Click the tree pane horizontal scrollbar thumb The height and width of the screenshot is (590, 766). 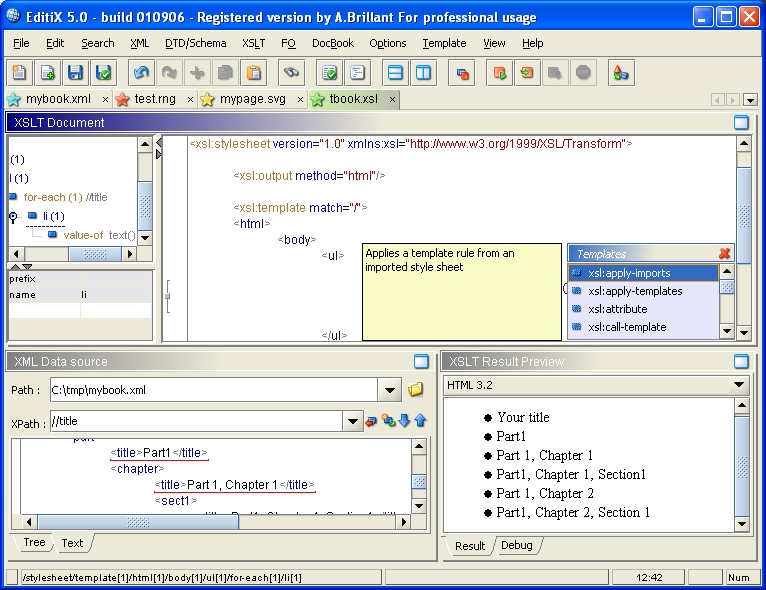coord(95,254)
